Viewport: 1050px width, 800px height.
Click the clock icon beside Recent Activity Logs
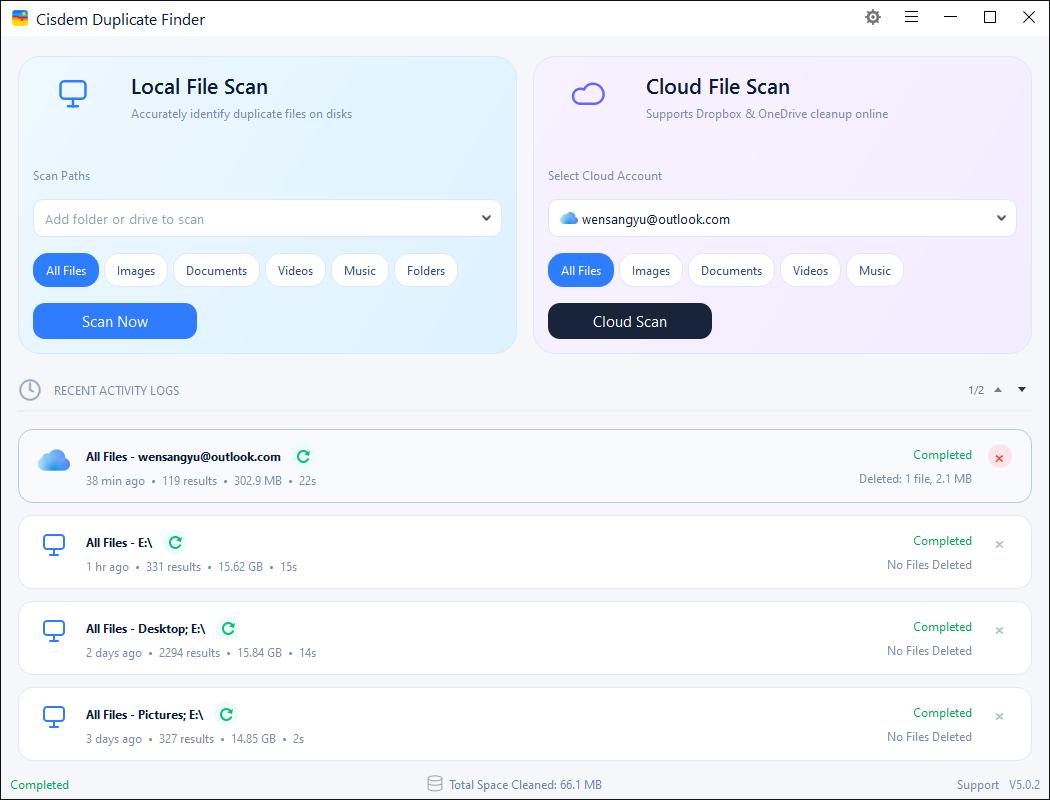(x=29, y=390)
